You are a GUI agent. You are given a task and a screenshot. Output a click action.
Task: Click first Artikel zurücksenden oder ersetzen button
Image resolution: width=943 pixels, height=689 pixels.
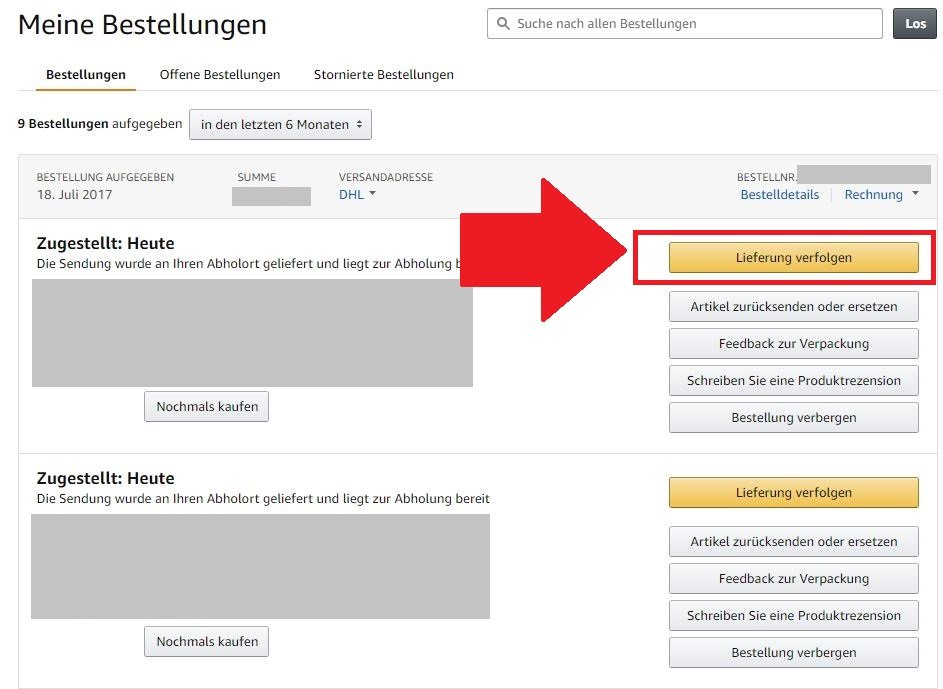pyautogui.click(x=793, y=307)
